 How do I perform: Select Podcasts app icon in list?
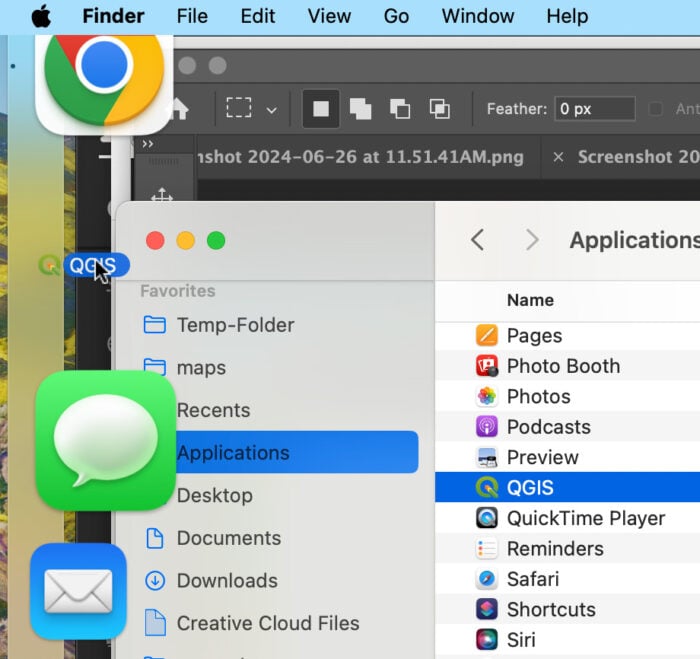pyautogui.click(x=487, y=427)
